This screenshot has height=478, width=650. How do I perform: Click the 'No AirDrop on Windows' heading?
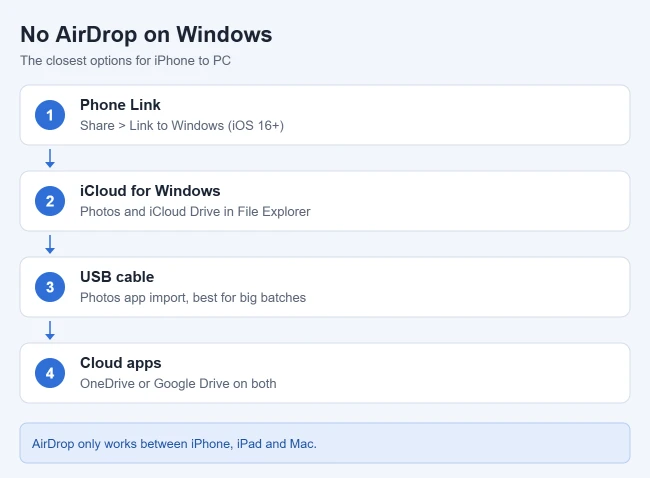pyautogui.click(x=146, y=34)
